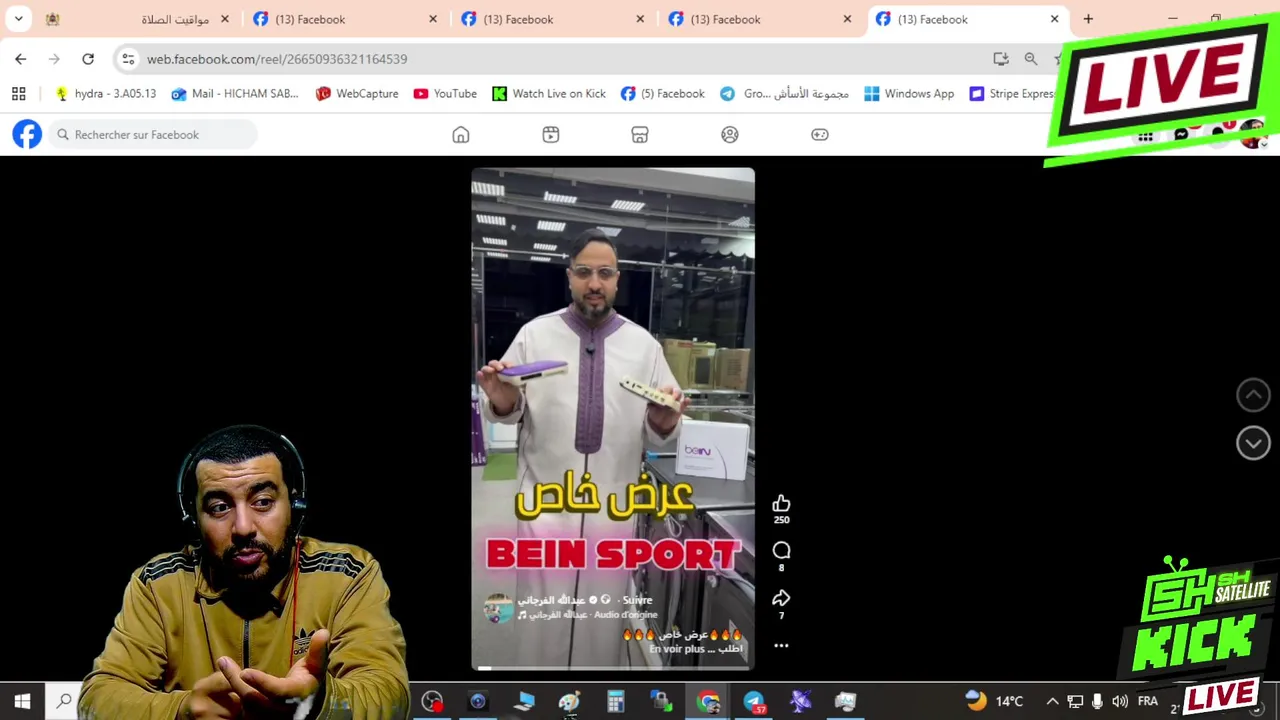
Task: Open the Facebook Marketplace icon
Action: pos(640,135)
